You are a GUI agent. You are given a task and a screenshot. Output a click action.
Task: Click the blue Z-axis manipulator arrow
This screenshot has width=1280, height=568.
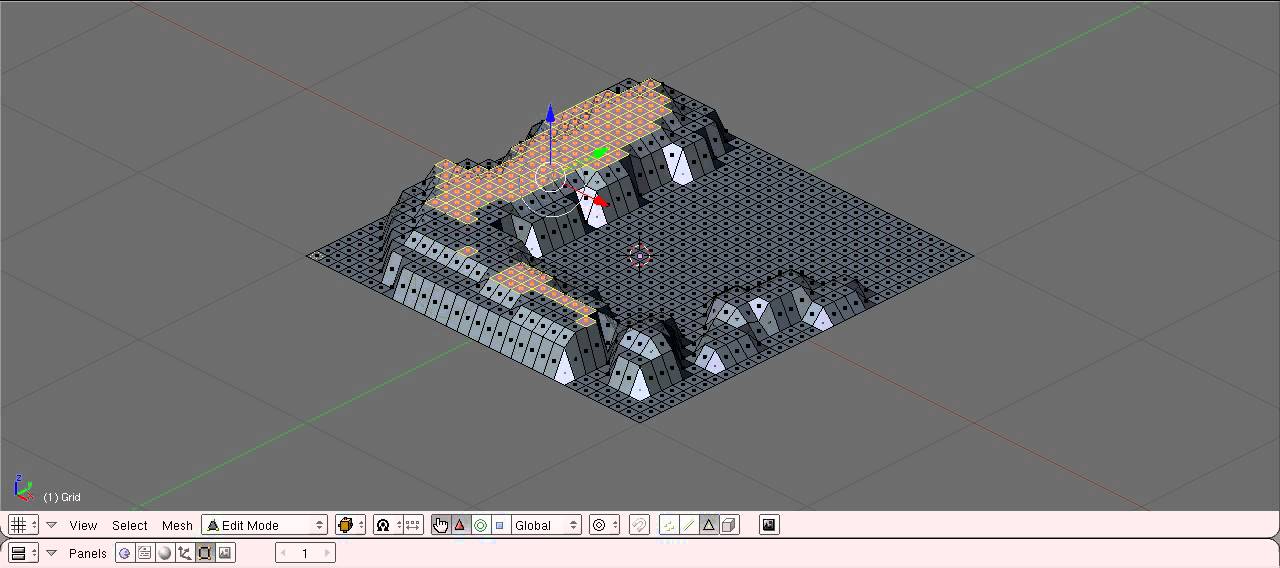pyautogui.click(x=550, y=113)
